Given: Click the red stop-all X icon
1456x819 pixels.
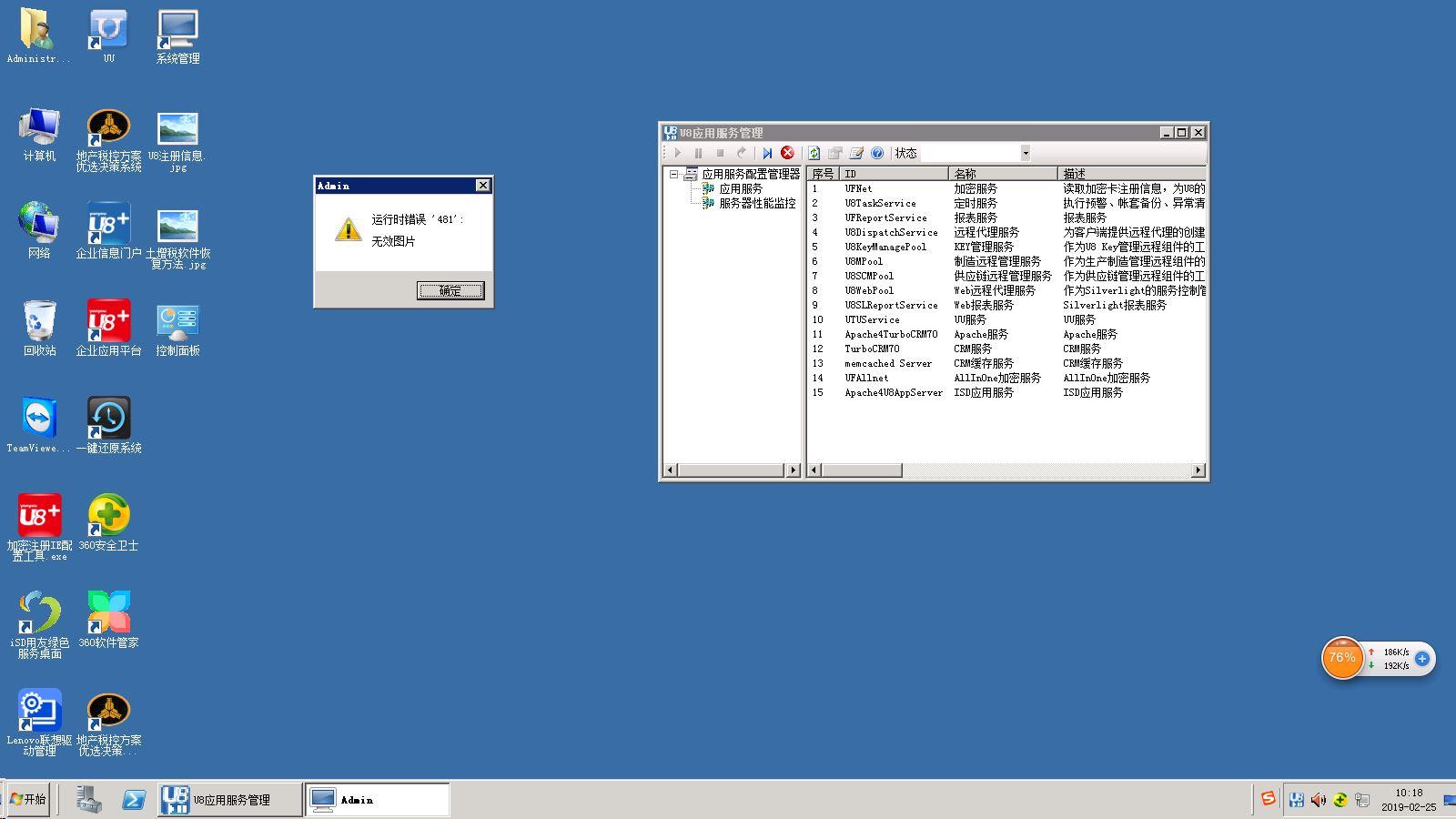Looking at the screenshot, I should click(787, 153).
